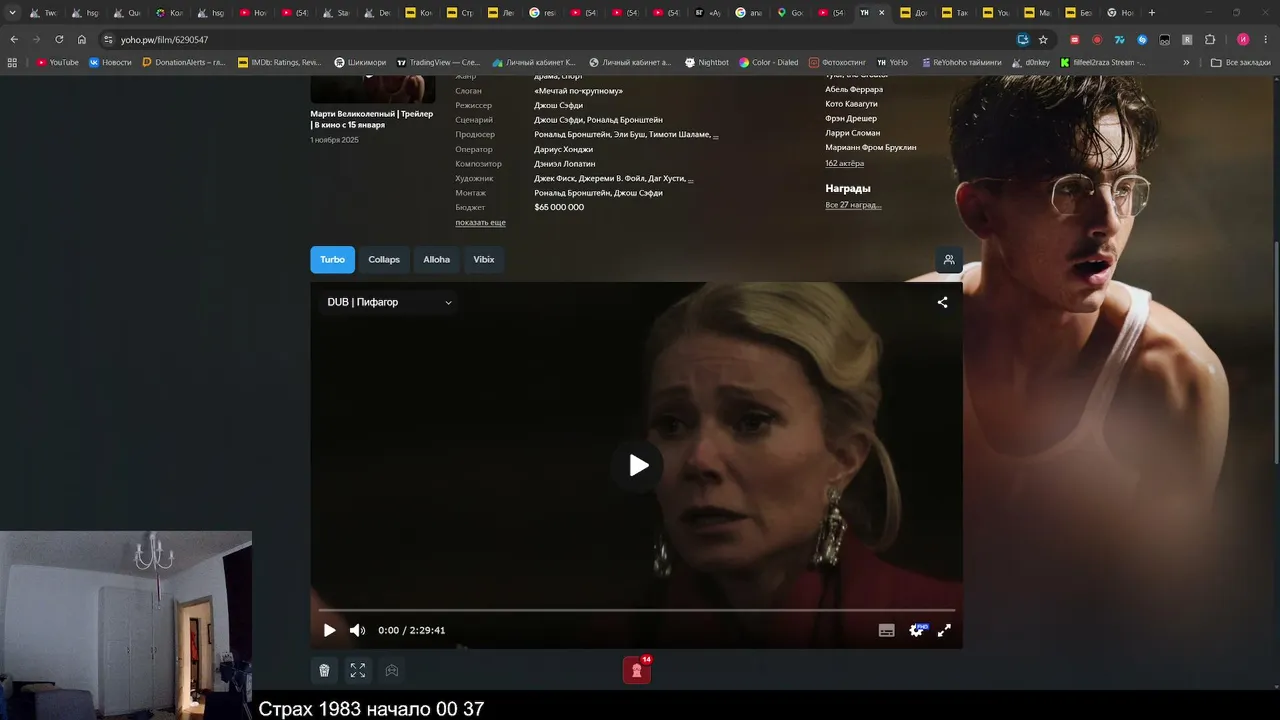
Task: Bookmark this page with the star icon
Action: [x=1043, y=40]
